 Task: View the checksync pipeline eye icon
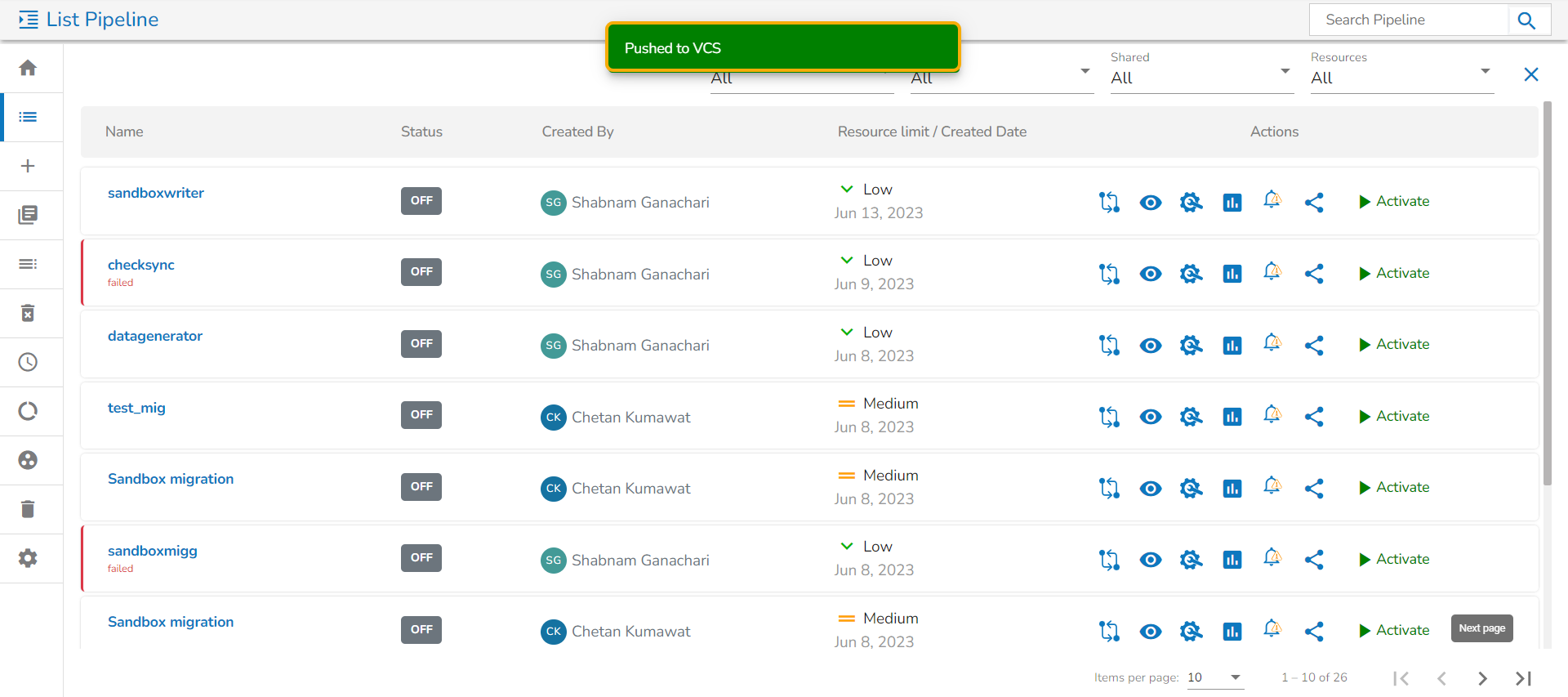[x=1150, y=274]
